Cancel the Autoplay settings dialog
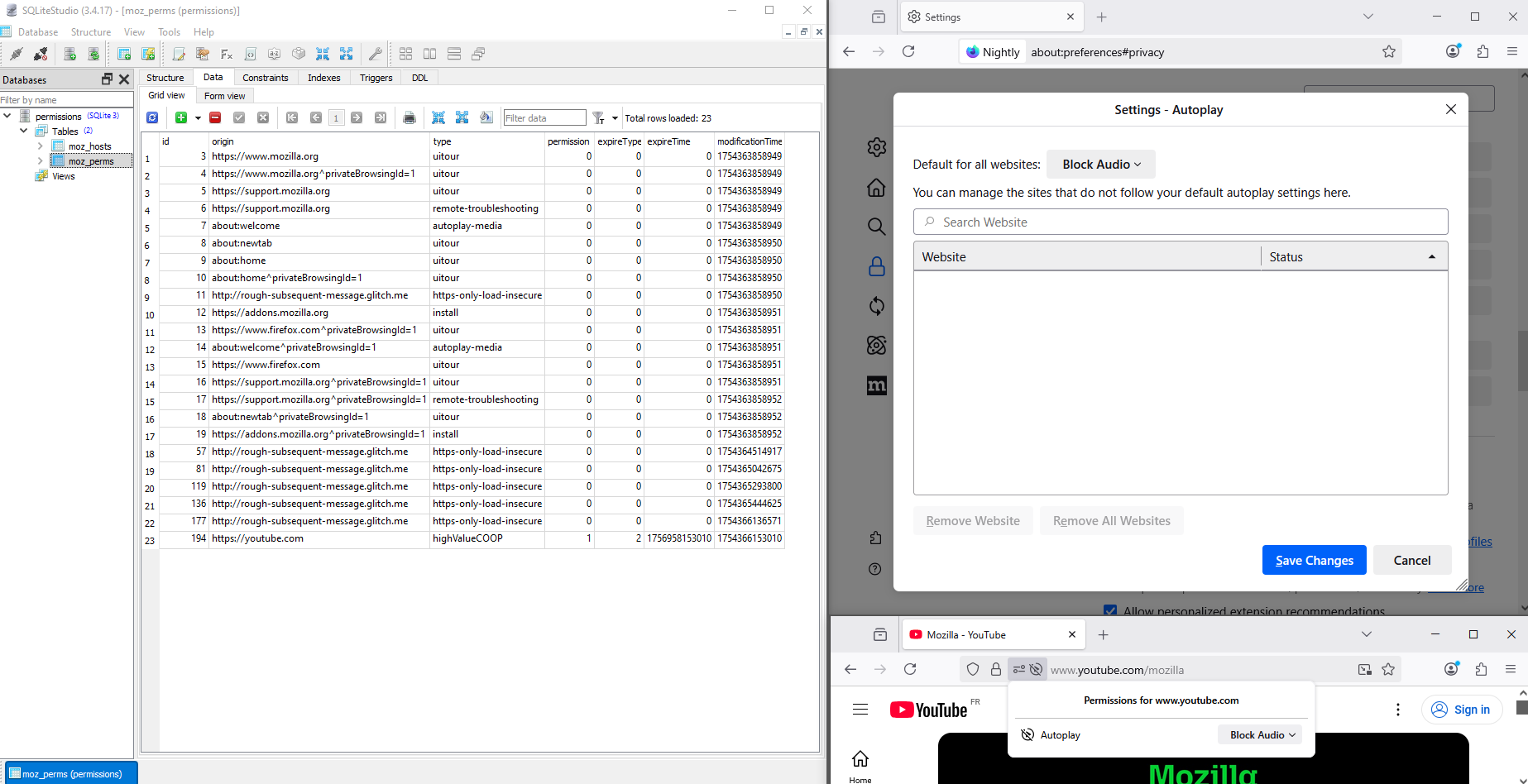1528x784 pixels. pos(1411,561)
